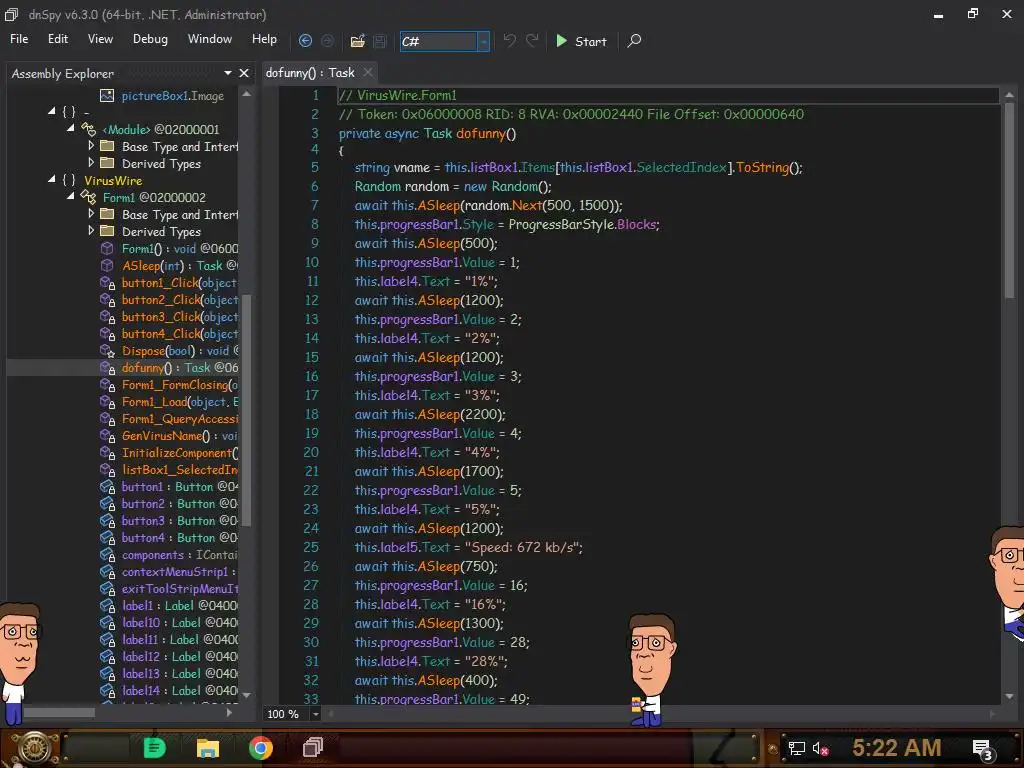Click the button1_Click private method icon

tap(107, 283)
